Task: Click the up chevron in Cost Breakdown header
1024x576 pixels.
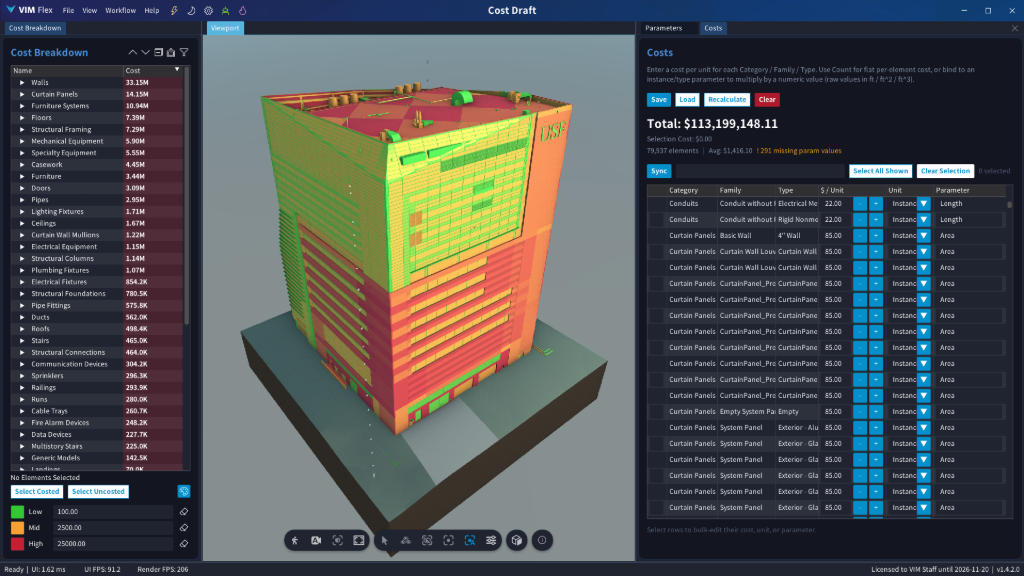Action: point(133,52)
